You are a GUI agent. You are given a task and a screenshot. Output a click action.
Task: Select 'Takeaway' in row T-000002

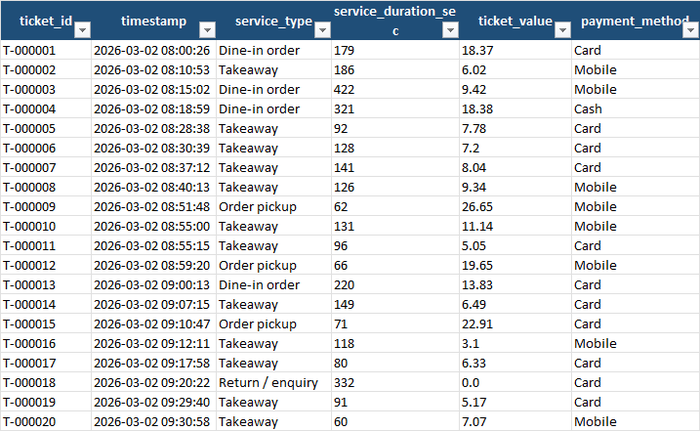pos(274,70)
